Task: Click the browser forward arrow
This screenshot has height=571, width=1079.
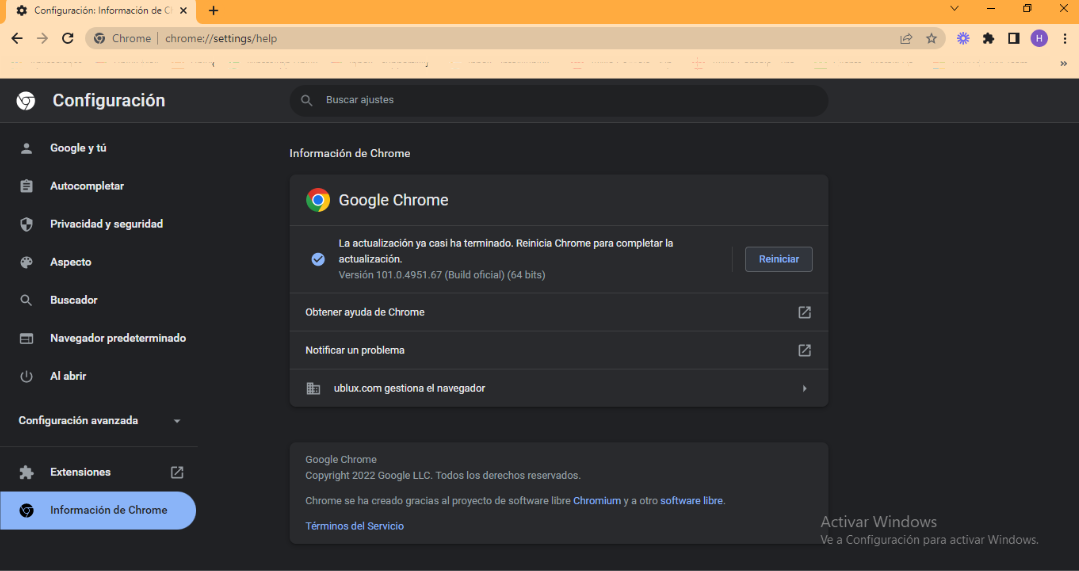Action: 43,39
